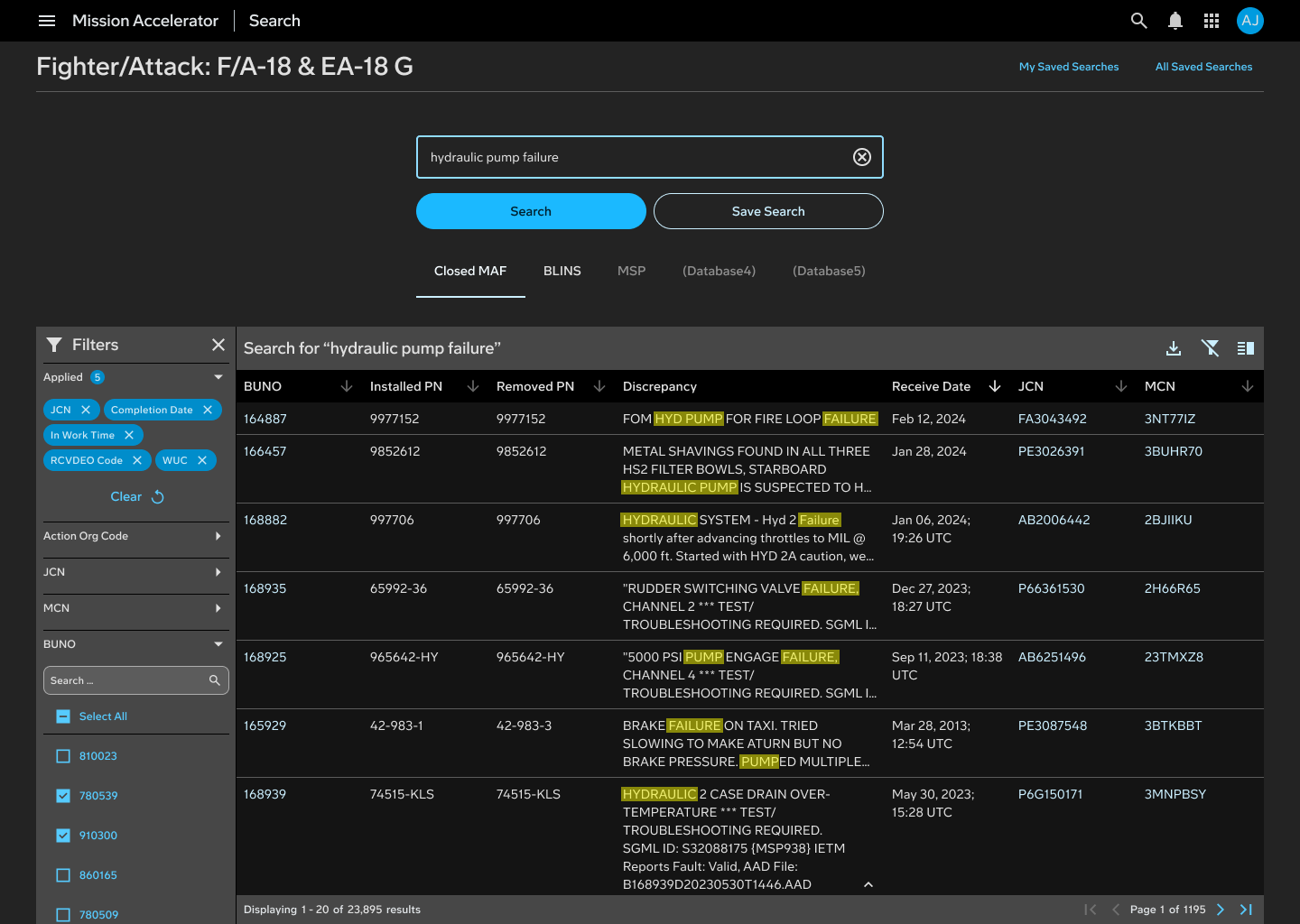Sort by the Receive Date column arrow
This screenshot has width=1300, height=924.
995,386
